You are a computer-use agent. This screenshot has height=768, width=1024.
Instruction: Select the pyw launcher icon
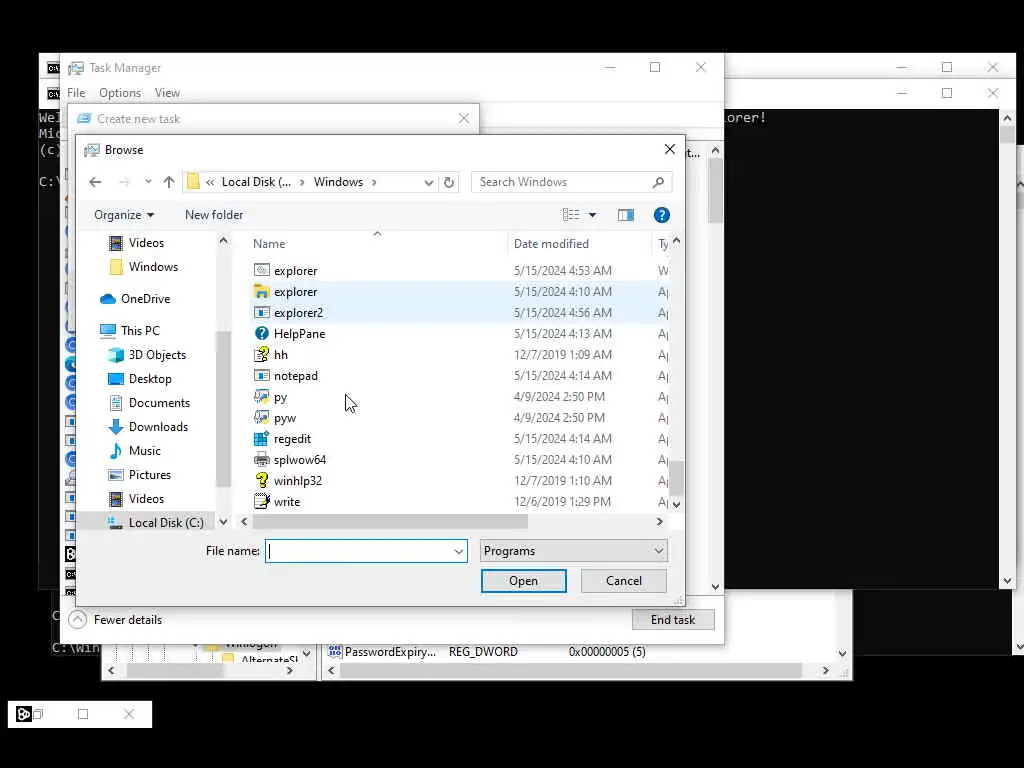261,417
